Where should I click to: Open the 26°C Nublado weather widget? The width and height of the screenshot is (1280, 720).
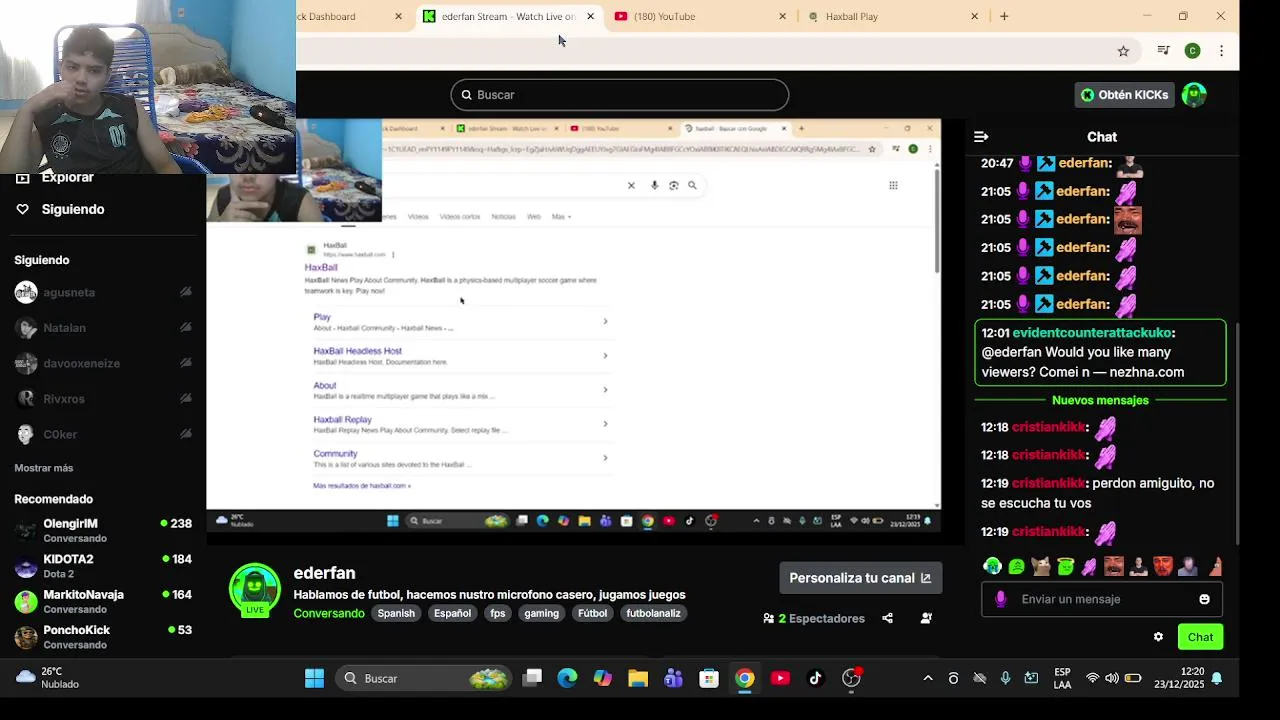pyautogui.click(x=49, y=678)
